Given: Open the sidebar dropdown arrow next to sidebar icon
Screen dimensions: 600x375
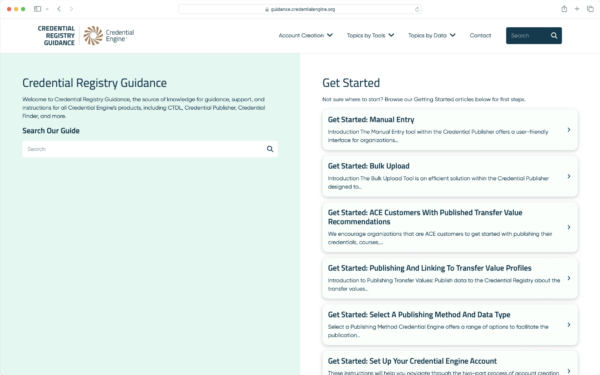Looking at the screenshot, I should (x=47, y=9).
